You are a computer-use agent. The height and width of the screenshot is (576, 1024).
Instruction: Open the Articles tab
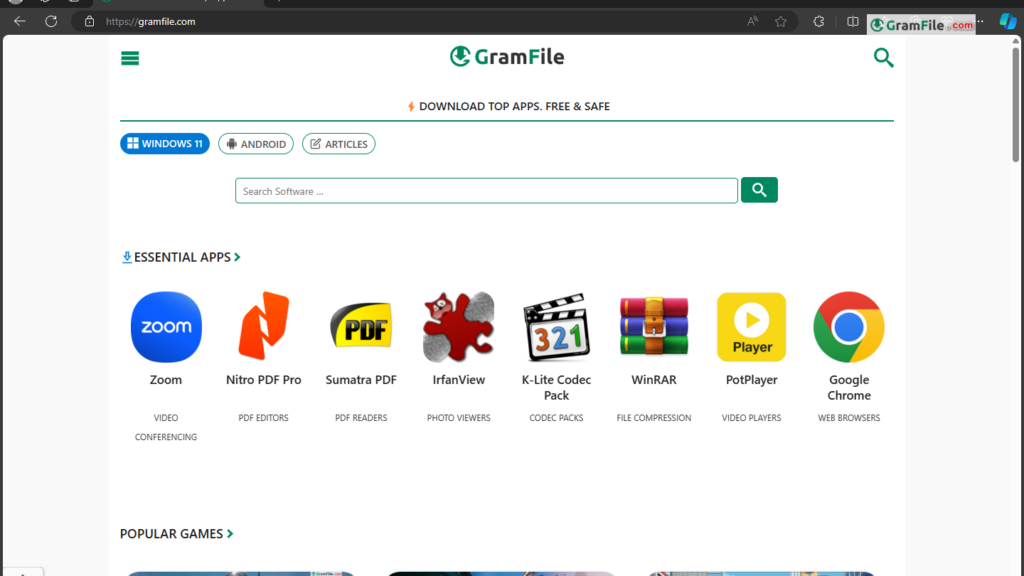pos(339,144)
